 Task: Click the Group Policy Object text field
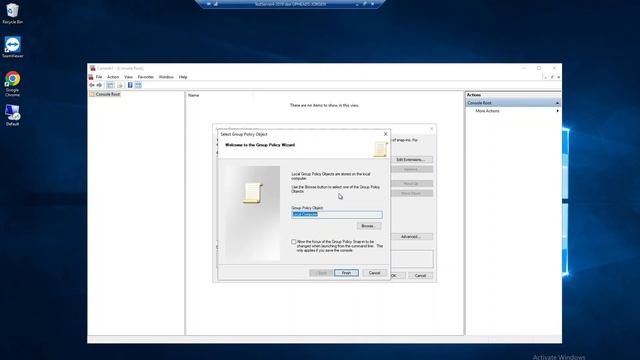[337, 214]
